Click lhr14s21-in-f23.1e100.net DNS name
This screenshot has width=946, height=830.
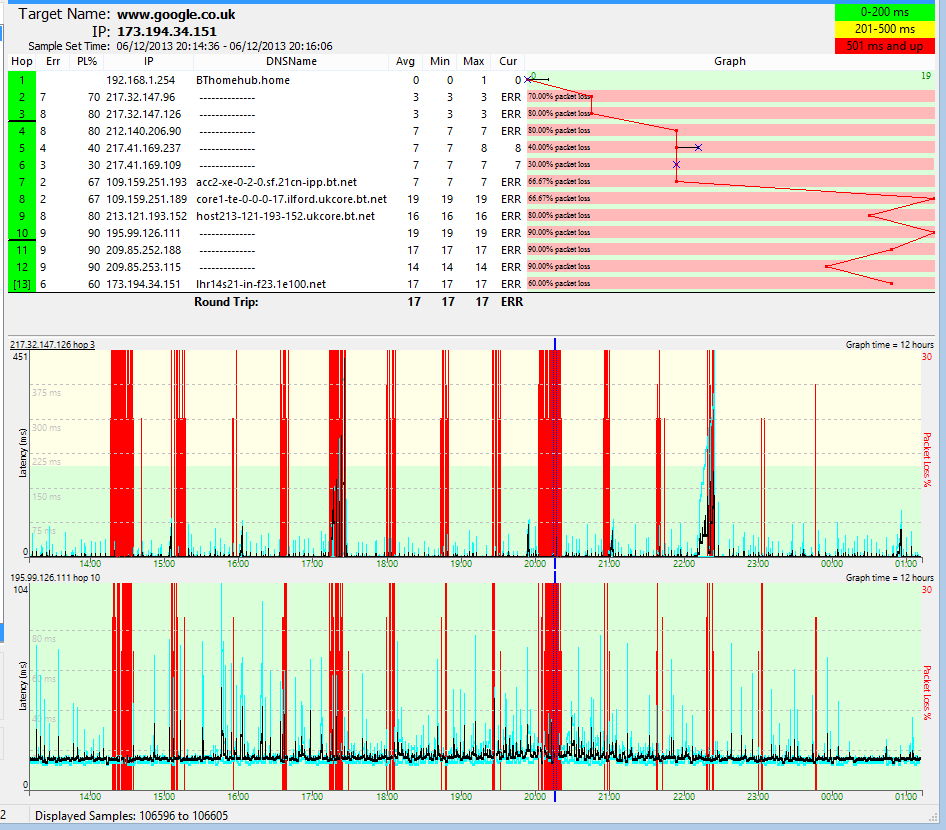tap(261, 284)
